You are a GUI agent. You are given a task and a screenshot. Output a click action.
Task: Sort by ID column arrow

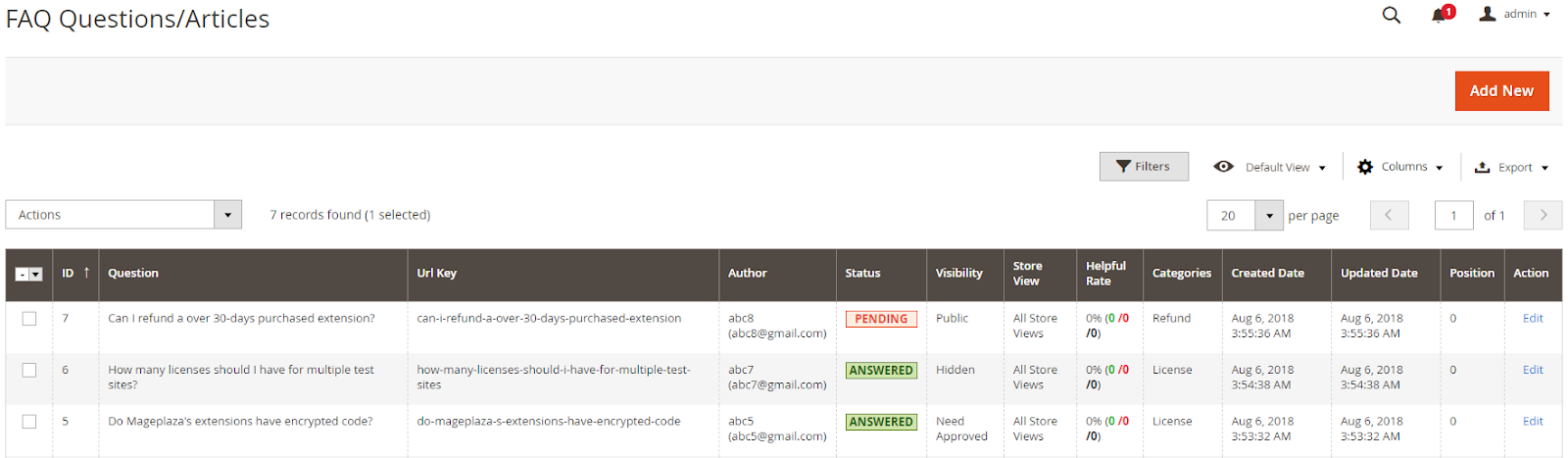pos(86,273)
